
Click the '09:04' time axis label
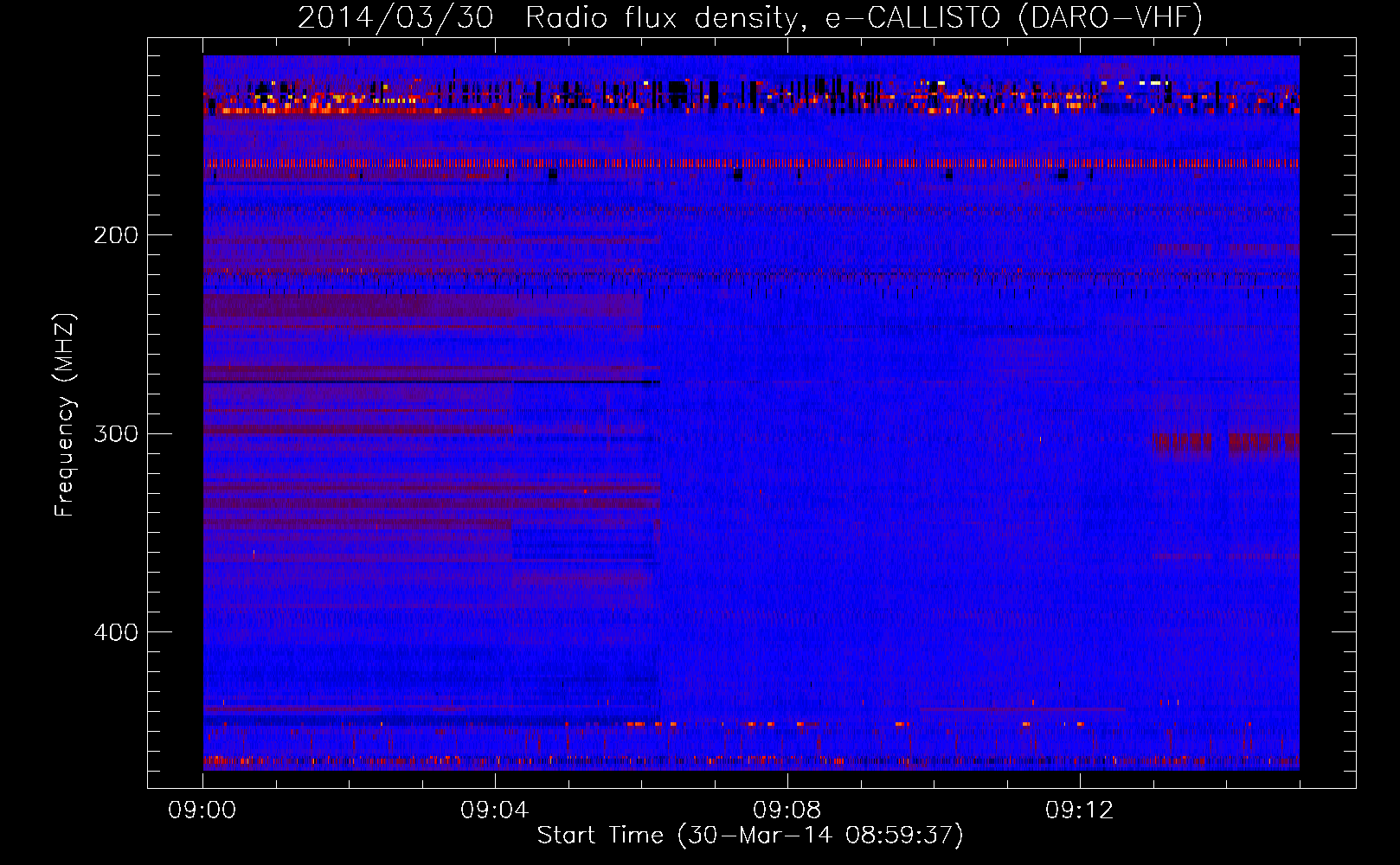click(x=495, y=811)
